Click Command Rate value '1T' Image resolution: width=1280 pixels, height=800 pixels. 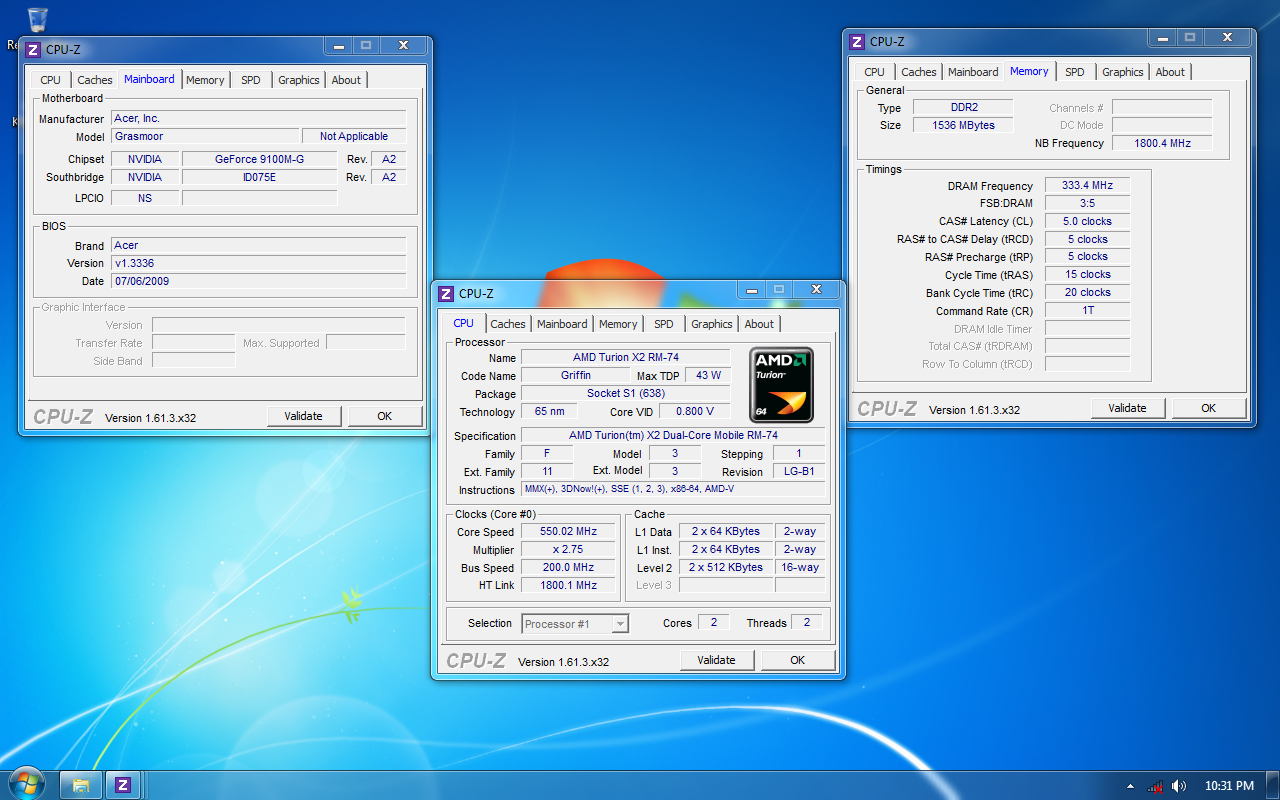click(1088, 310)
